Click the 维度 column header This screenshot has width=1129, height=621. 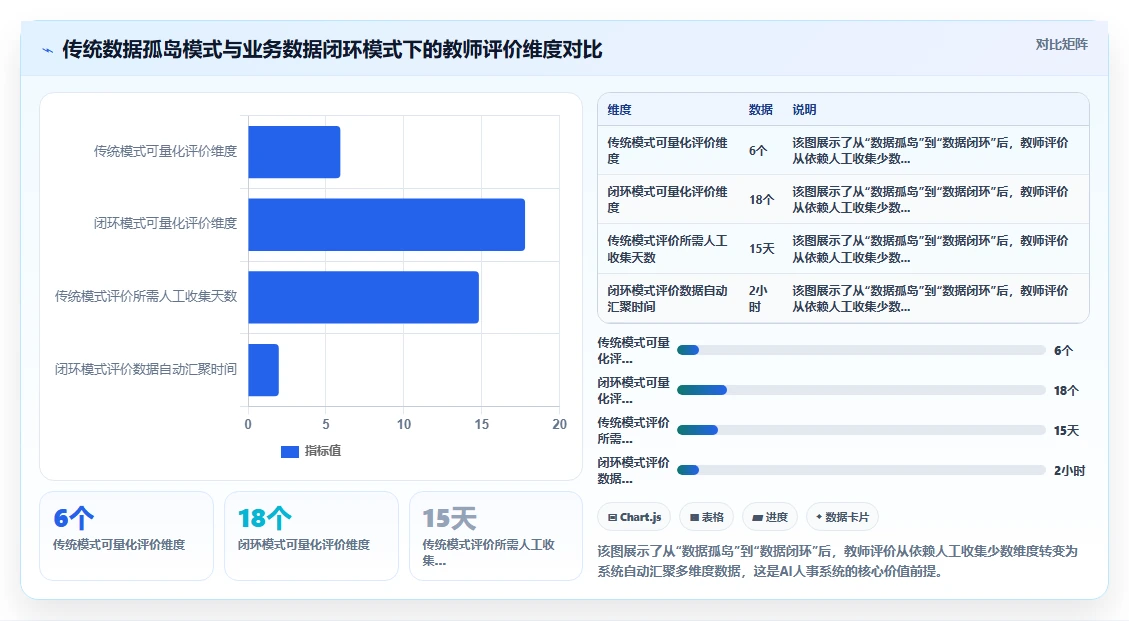click(x=619, y=110)
